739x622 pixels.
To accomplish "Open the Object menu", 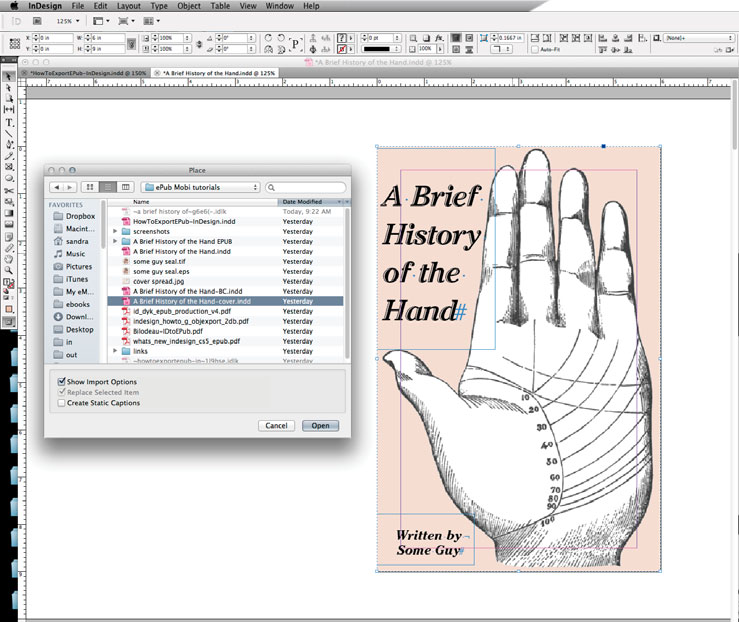I will click(x=188, y=6).
